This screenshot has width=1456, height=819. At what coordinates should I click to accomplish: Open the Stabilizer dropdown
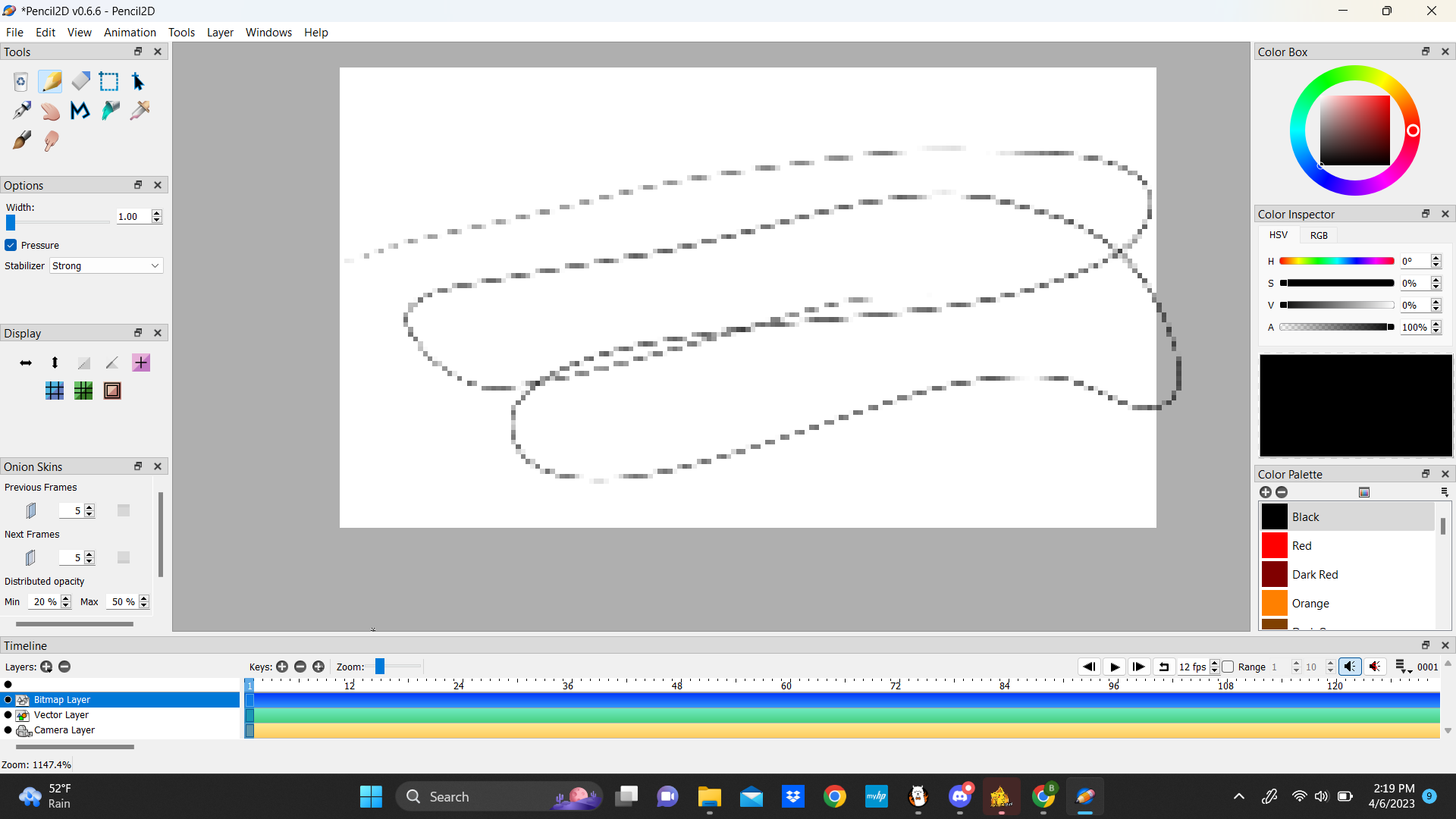[x=106, y=266]
